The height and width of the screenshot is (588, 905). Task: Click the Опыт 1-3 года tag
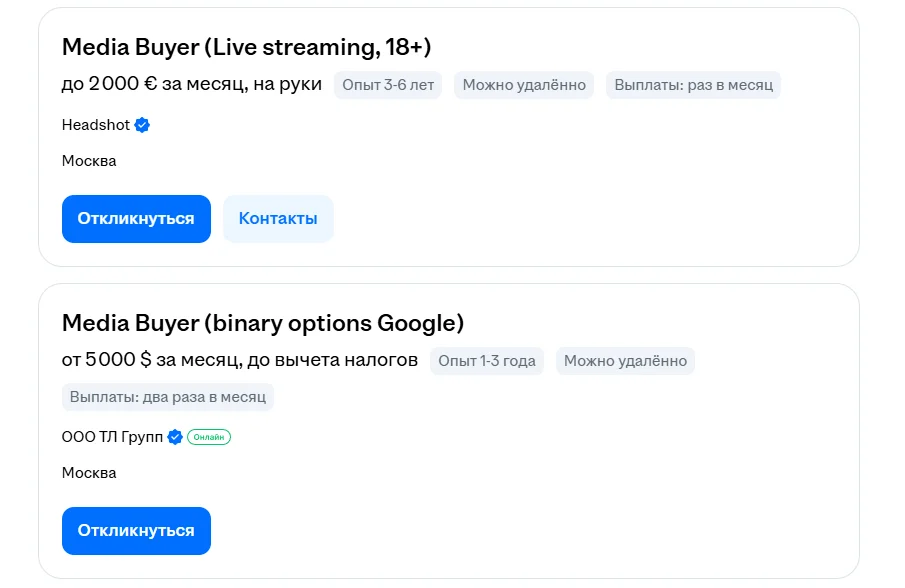click(487, 361)
